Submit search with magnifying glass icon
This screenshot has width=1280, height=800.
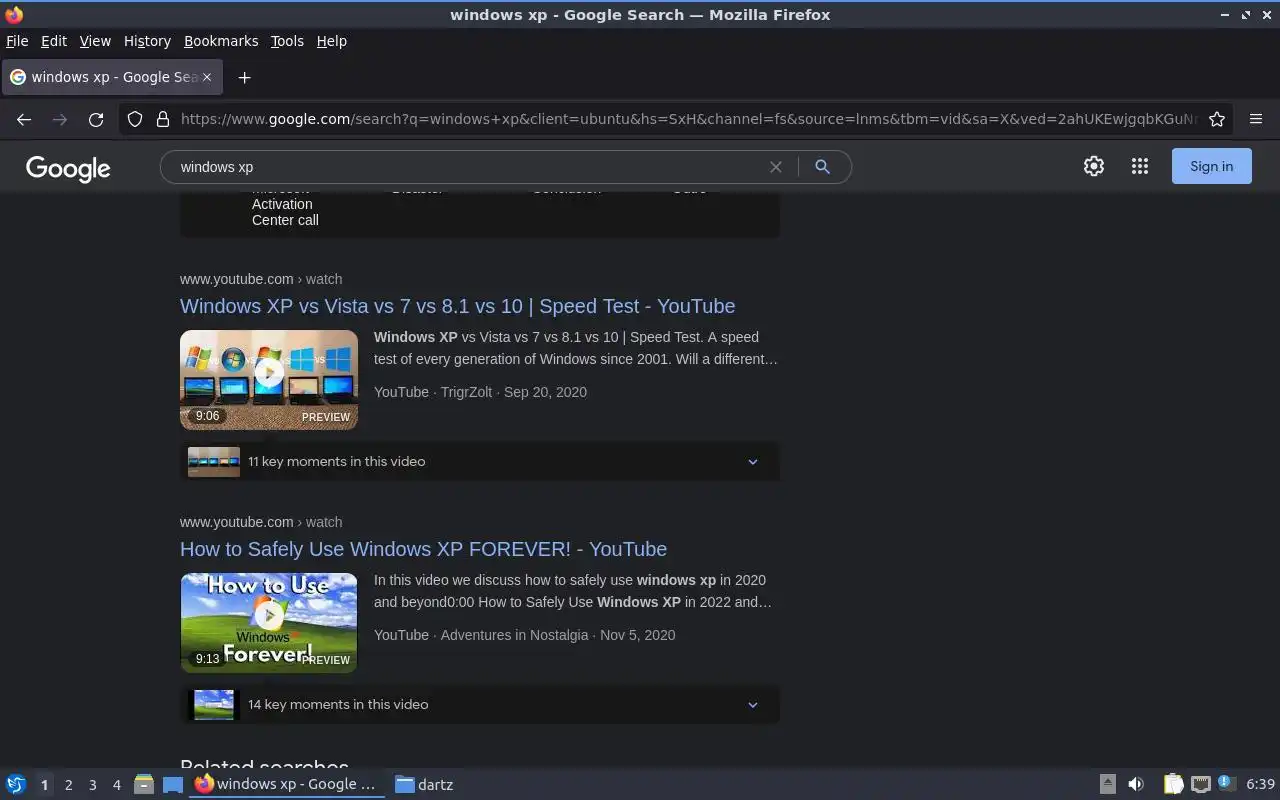pos(822,167)
